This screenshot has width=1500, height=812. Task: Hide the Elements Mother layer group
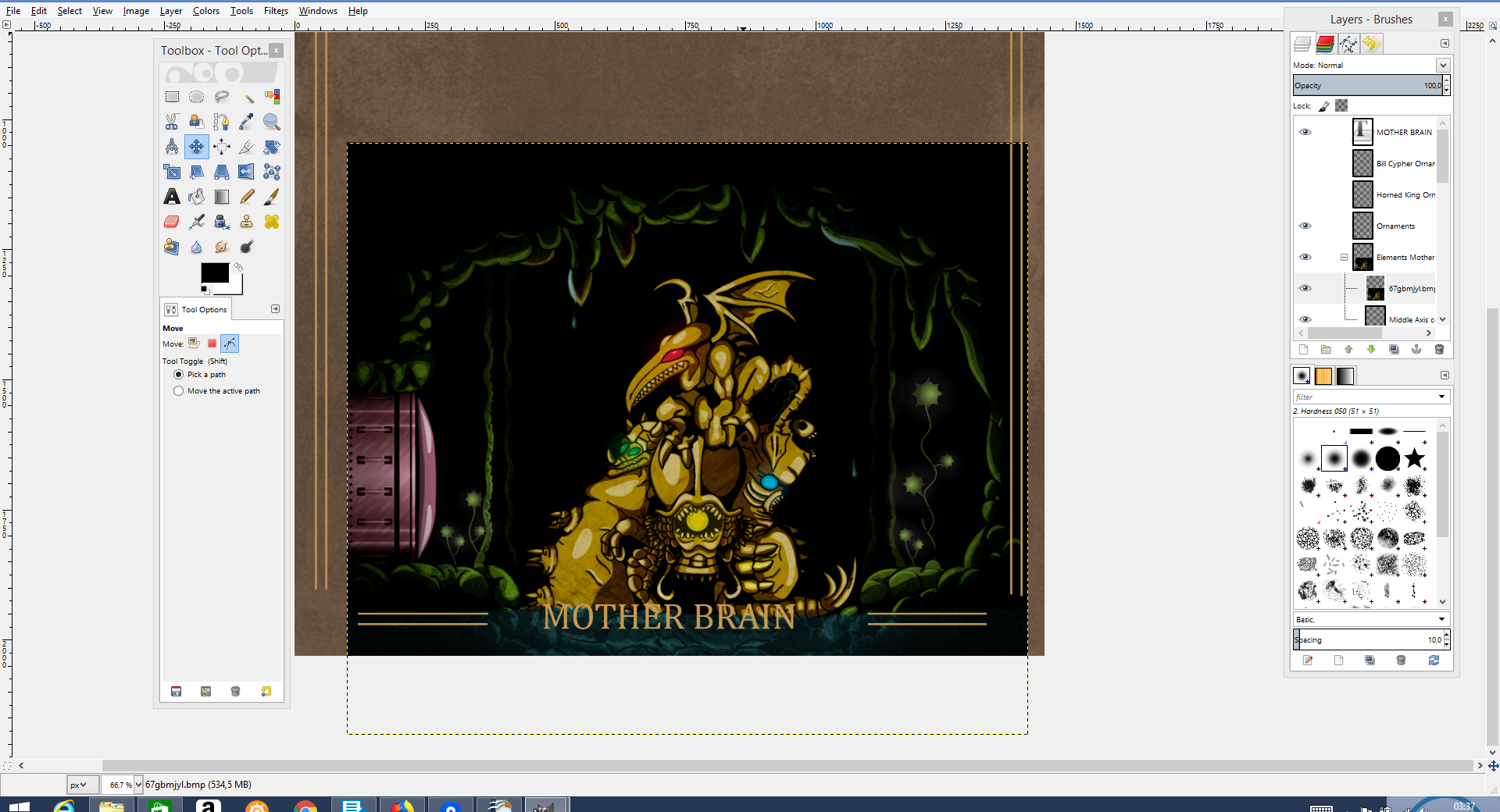point(1305,257)
